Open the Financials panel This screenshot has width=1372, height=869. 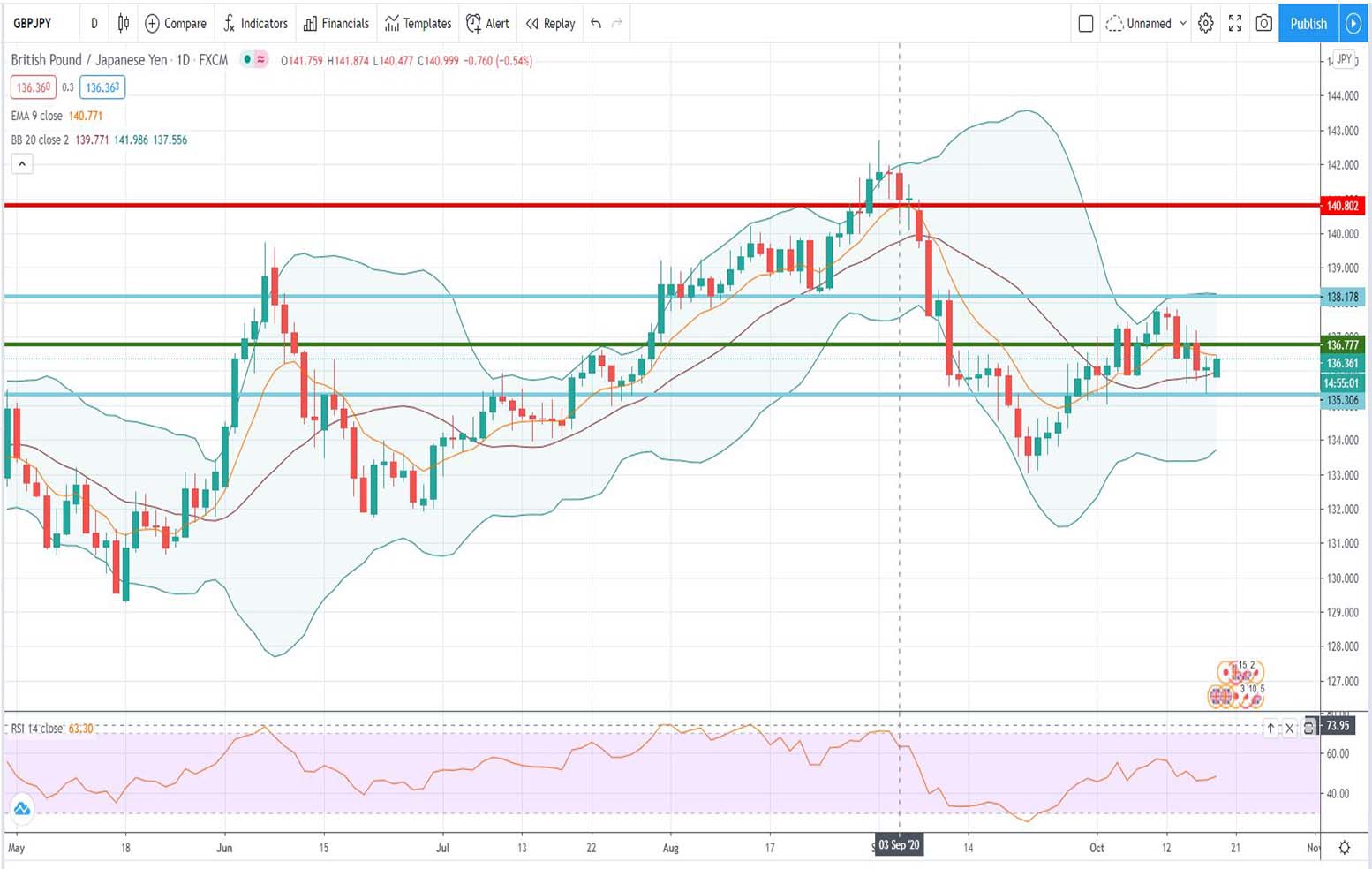point(336,24)
